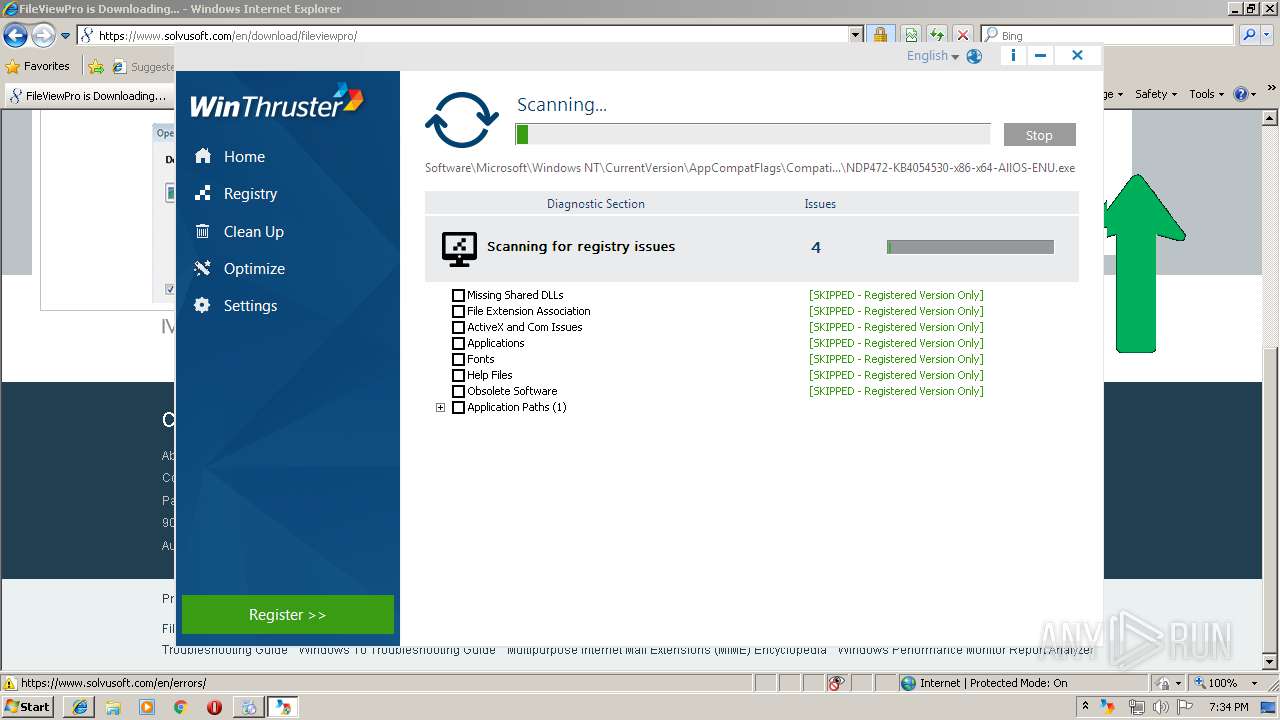The width and height of the screenshot is (1280, 720).
Task: Open the Tools menu dropdown
Action: tap(1207, 94)
